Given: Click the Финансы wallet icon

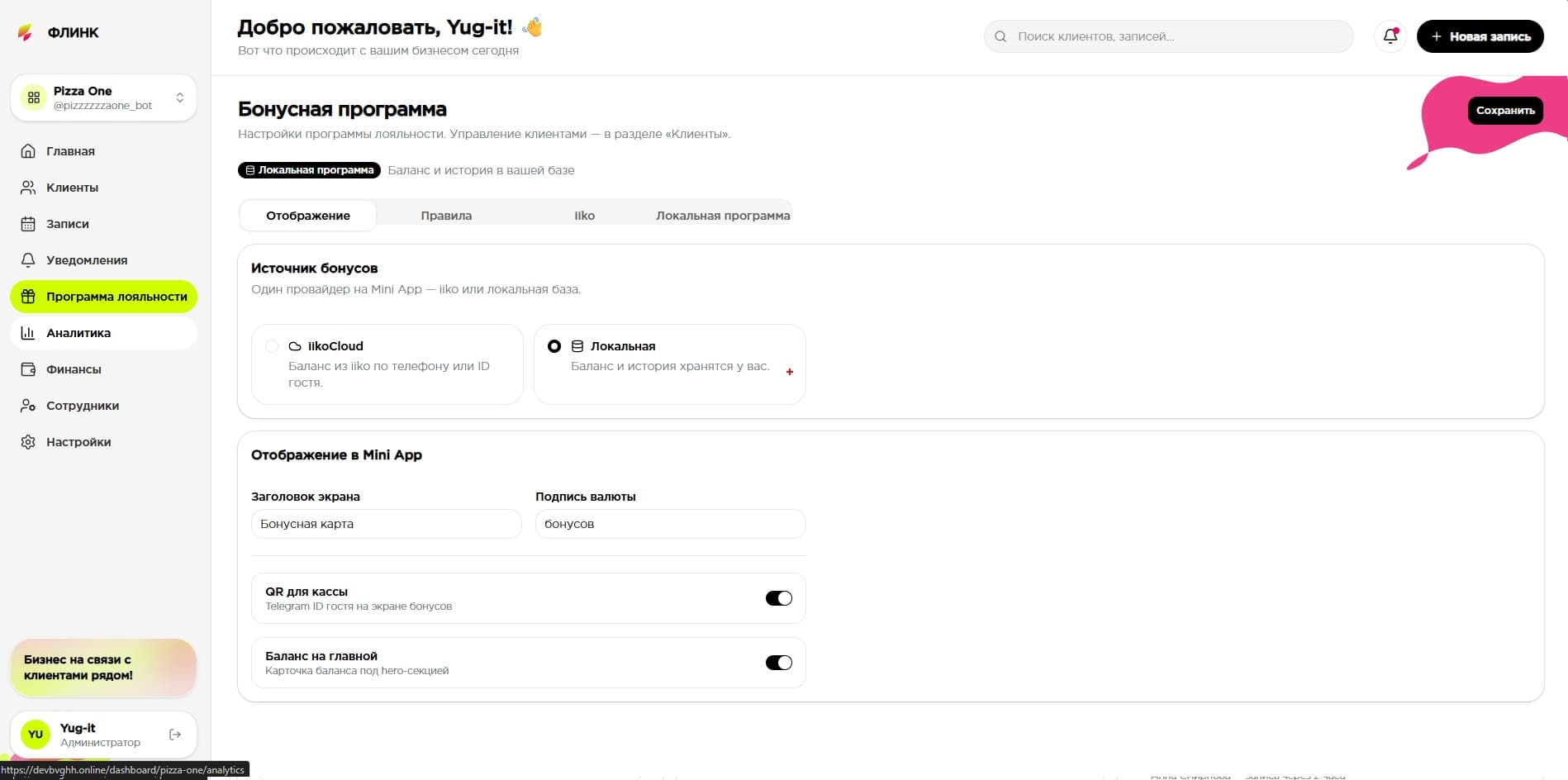Looking at the screenshot, I should tap(28, 369).
